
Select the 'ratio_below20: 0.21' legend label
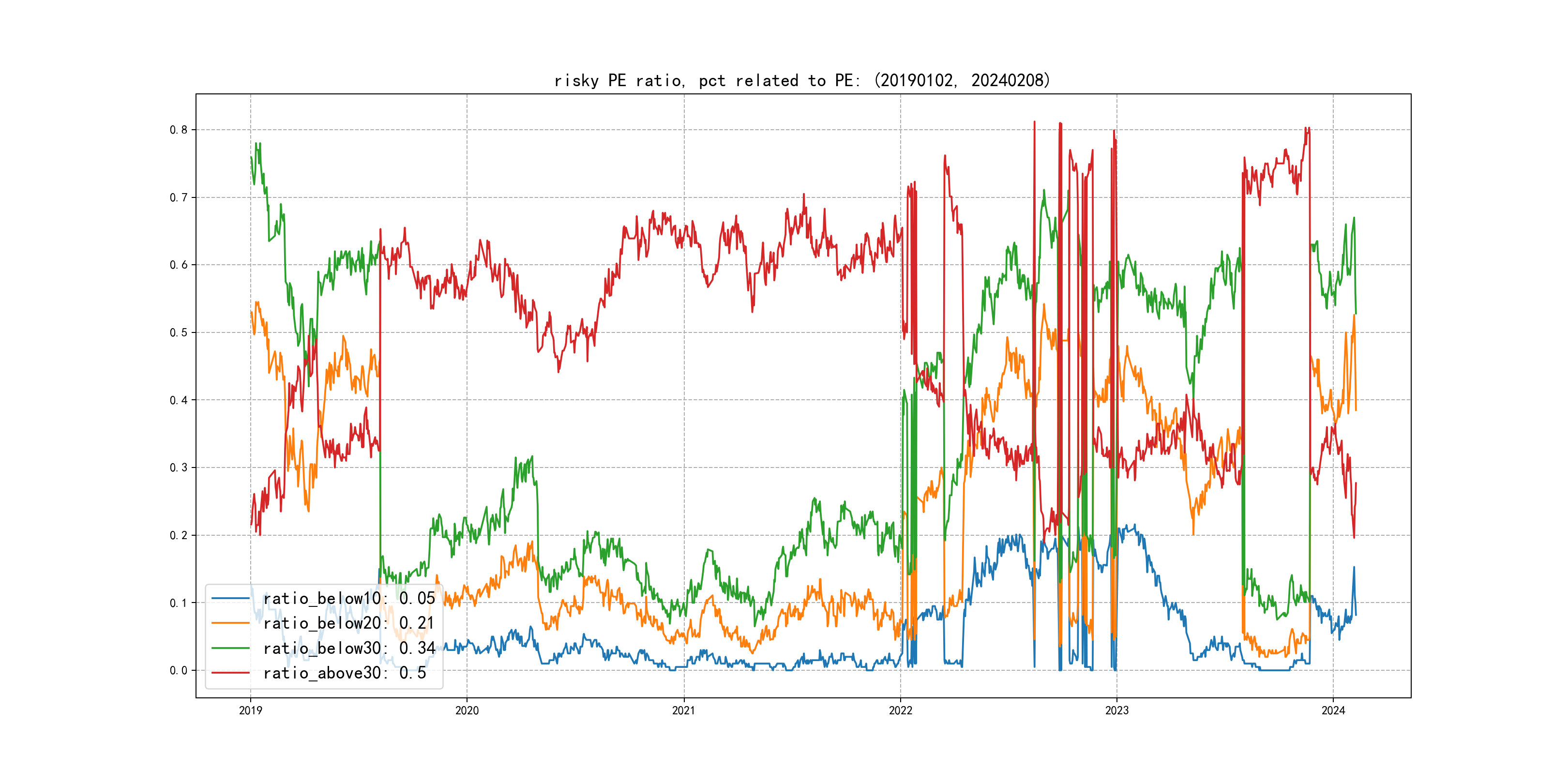coord(349,623)
